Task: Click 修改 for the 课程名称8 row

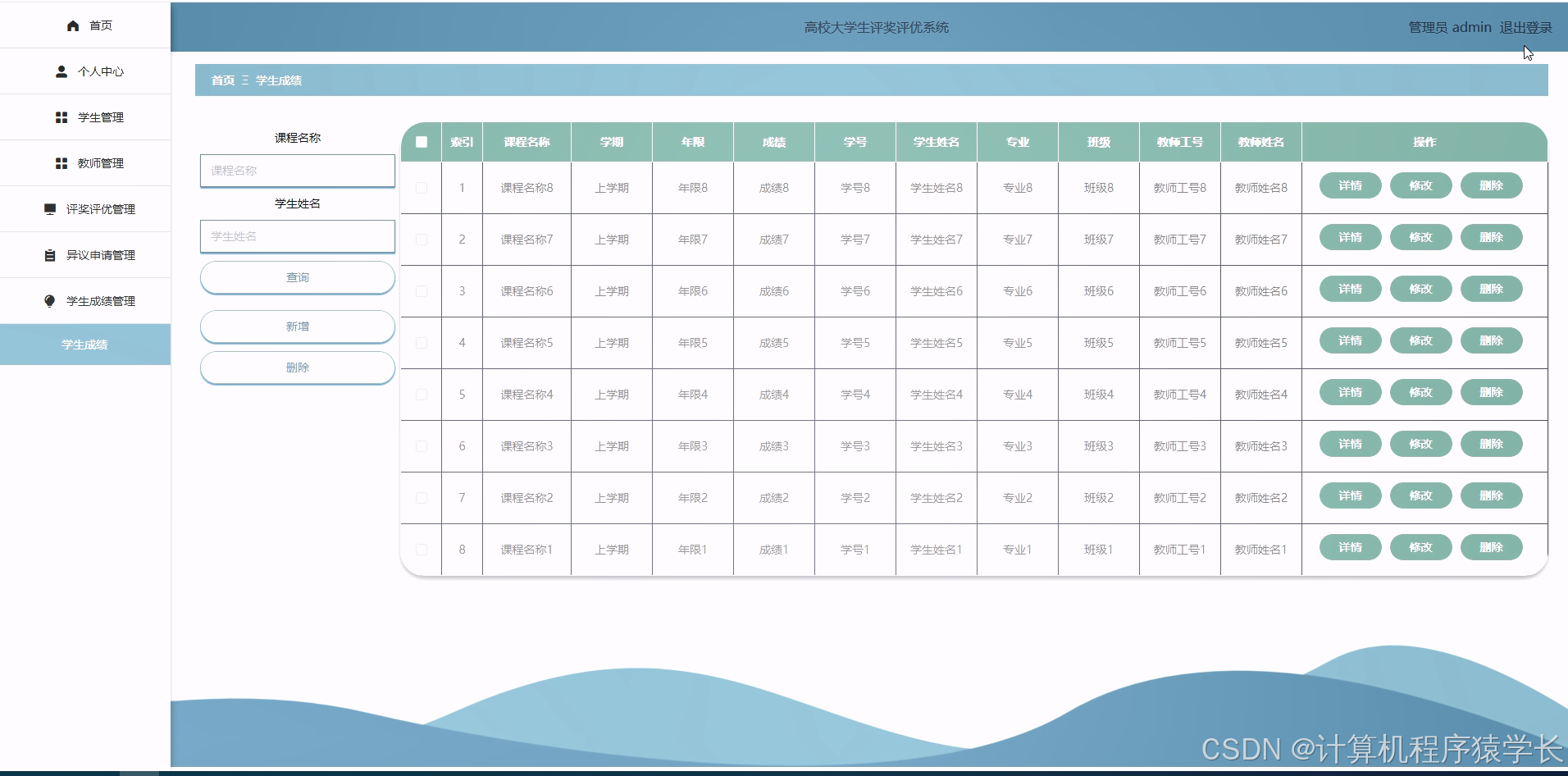Action: 1420,185
